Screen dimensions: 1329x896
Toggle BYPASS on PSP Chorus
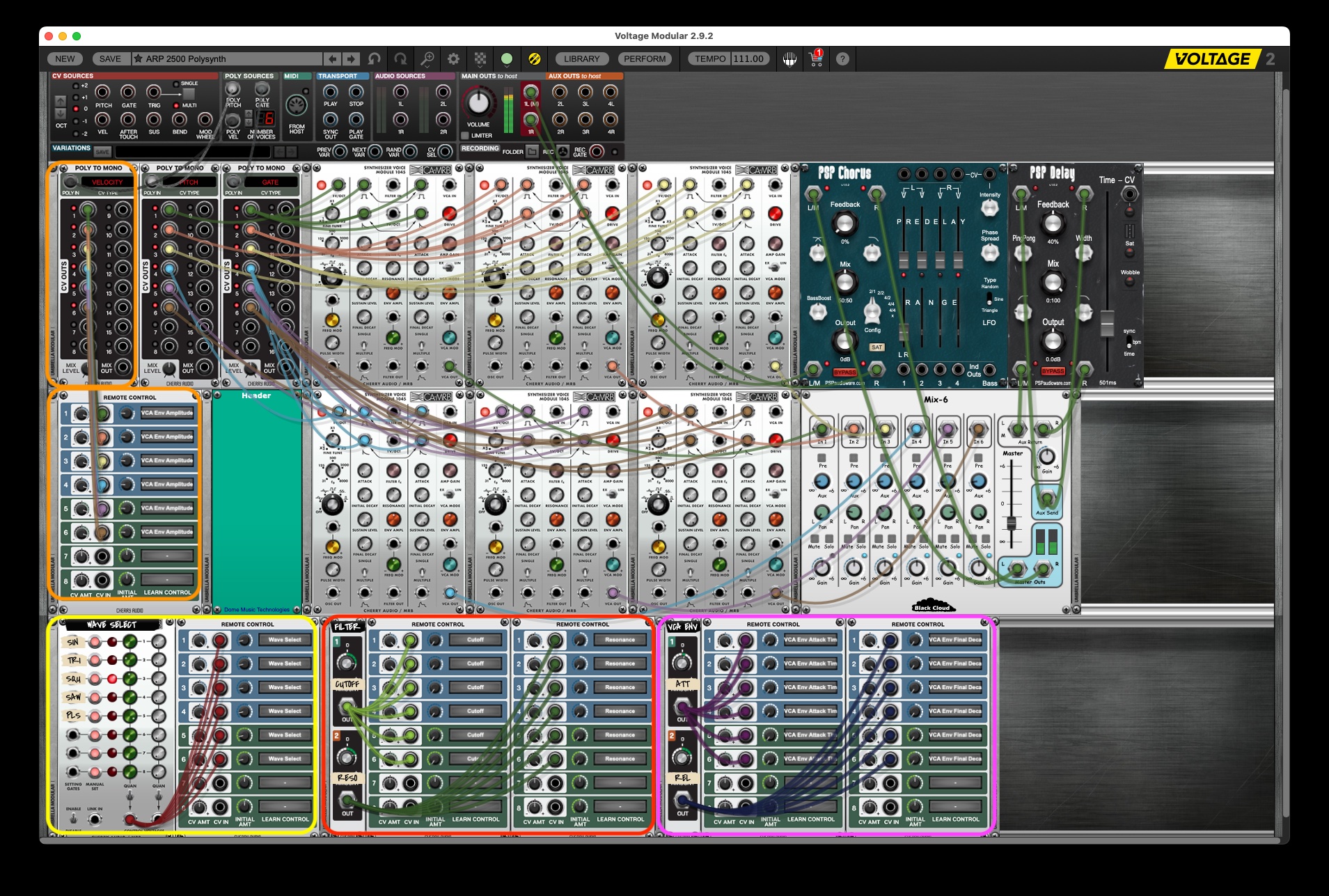coord(845,372)
